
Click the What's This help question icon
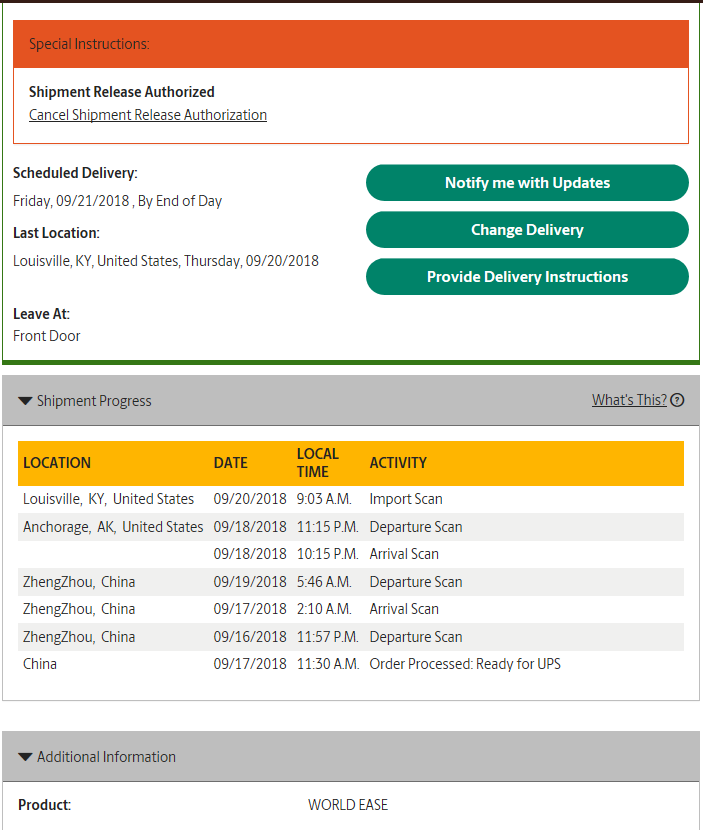coord(677,400)
